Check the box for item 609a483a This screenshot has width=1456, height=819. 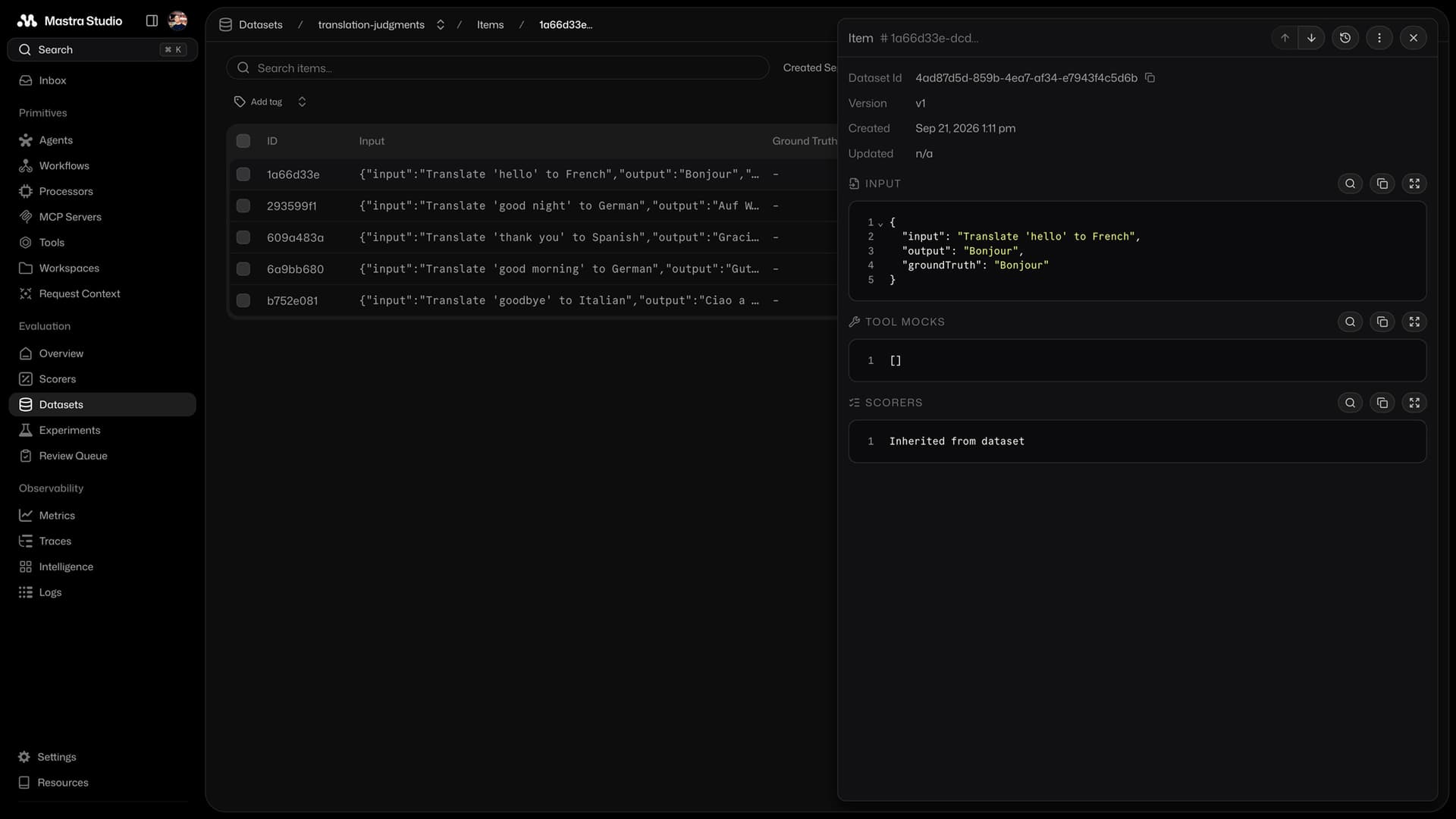click(243, 237)
